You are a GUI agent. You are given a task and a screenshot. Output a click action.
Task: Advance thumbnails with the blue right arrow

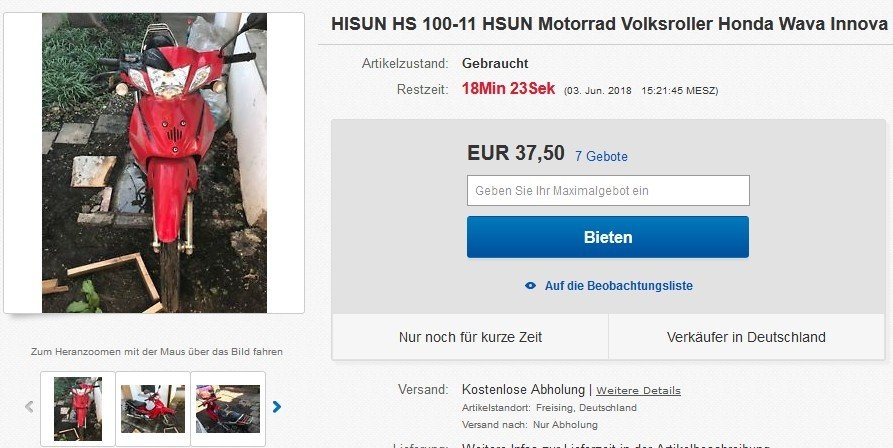click(x=277, y=407)
